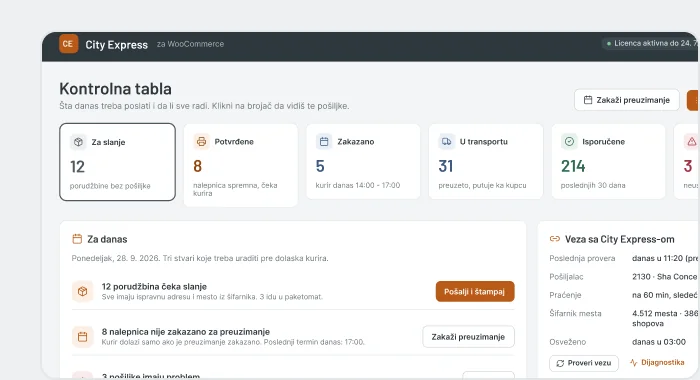This screenshot has width=700, height=380.
Task: Click the 'danas u 03:00' value
Action: (x=659, y=342)
